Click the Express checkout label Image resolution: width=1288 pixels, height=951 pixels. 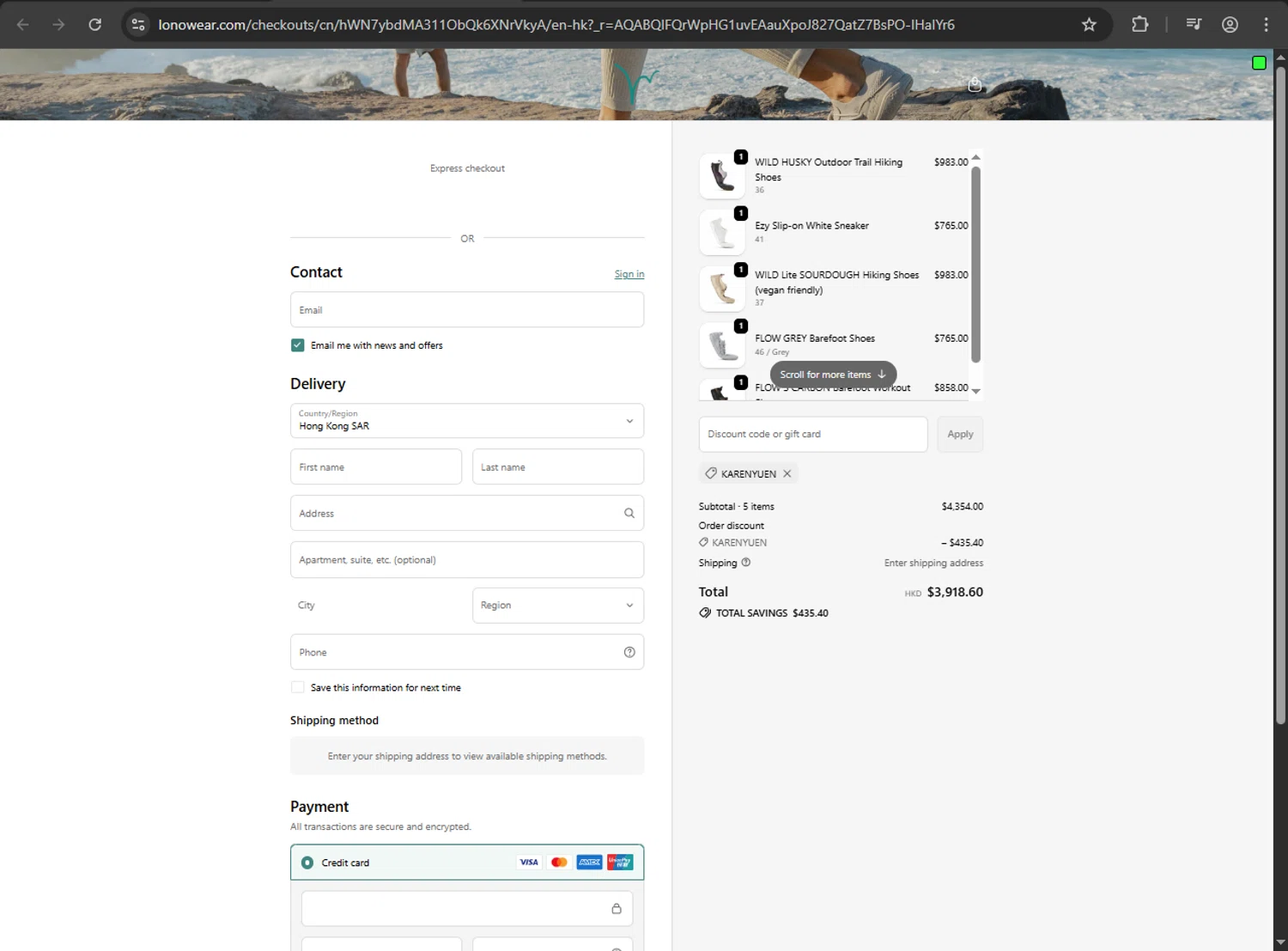(467, 168)
